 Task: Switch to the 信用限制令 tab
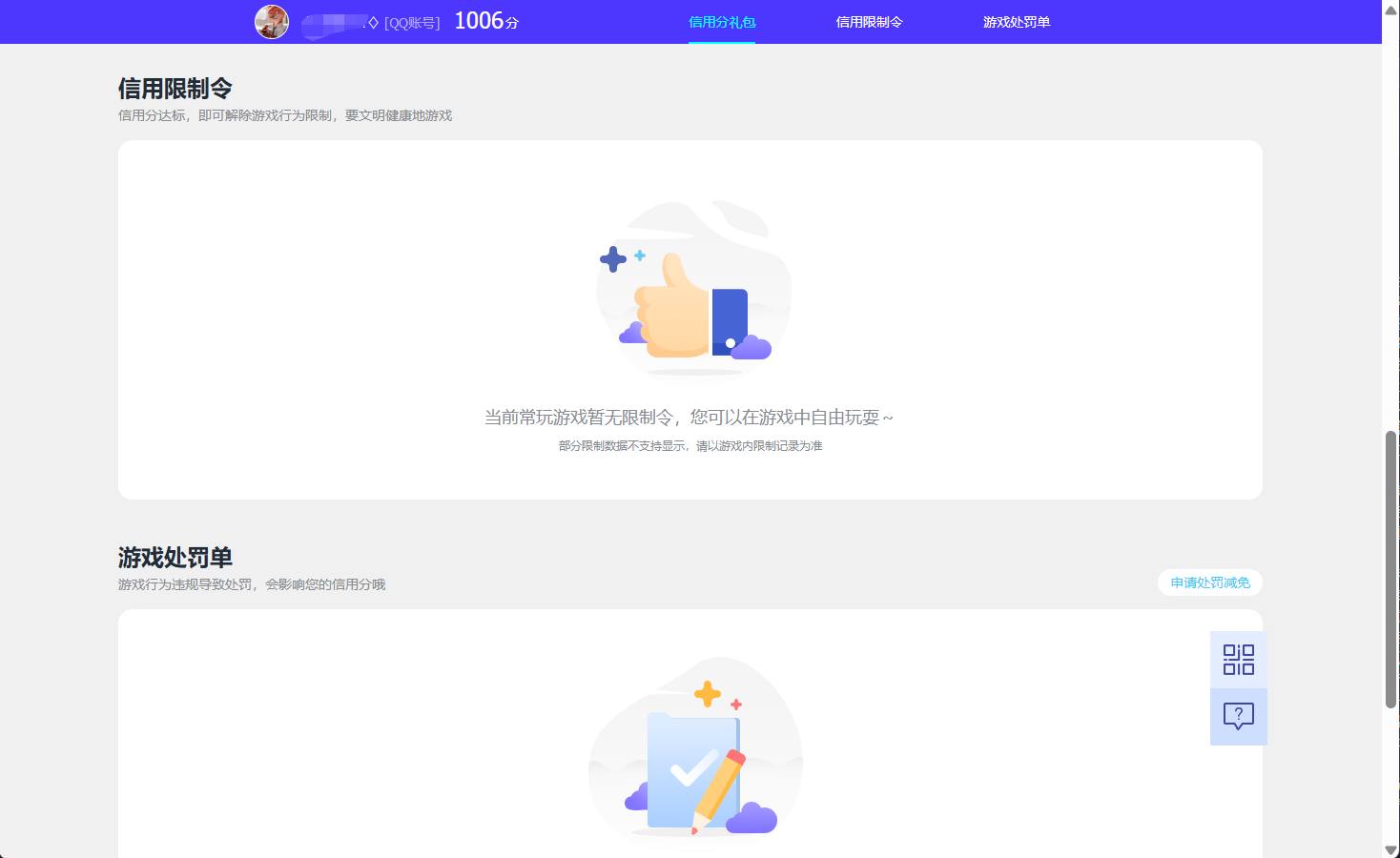(x=869, y=22)
